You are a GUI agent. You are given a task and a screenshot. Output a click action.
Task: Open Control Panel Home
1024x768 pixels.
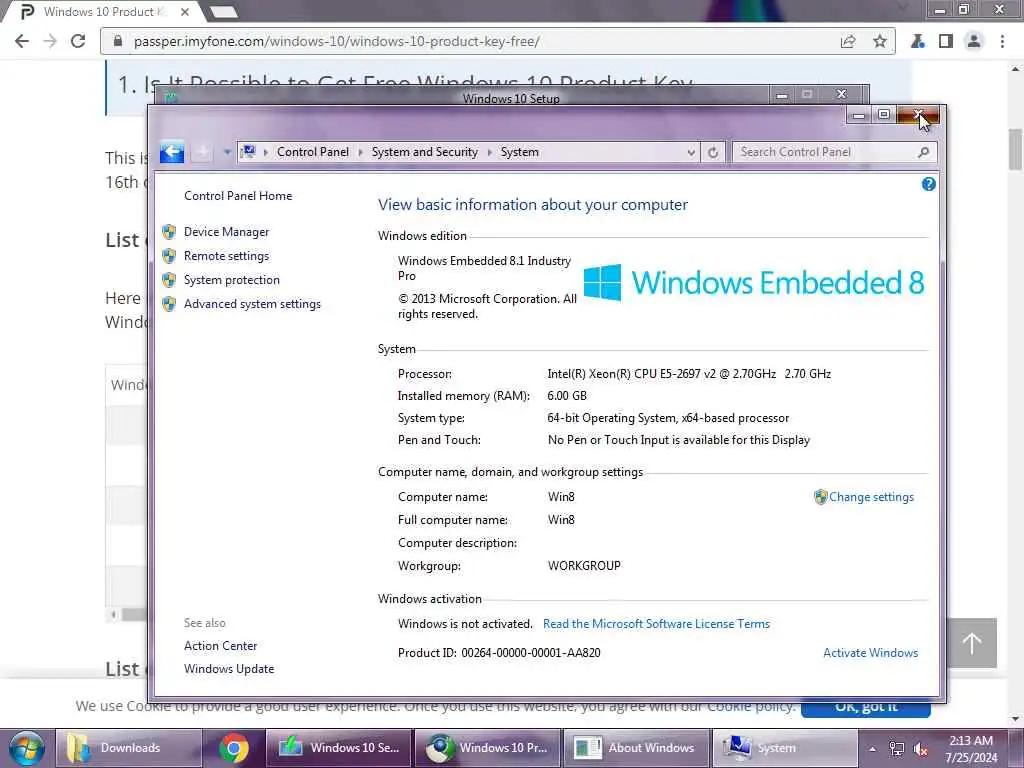238,196
